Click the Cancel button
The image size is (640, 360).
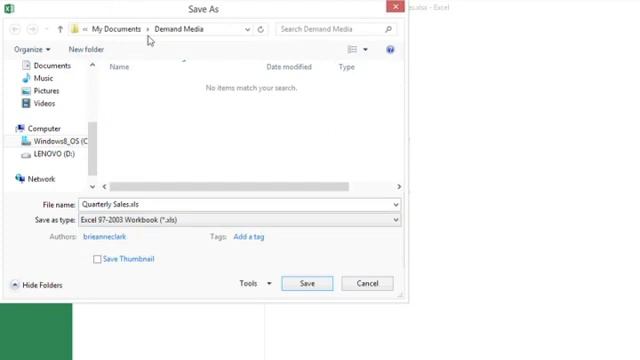tap(367, 283)
